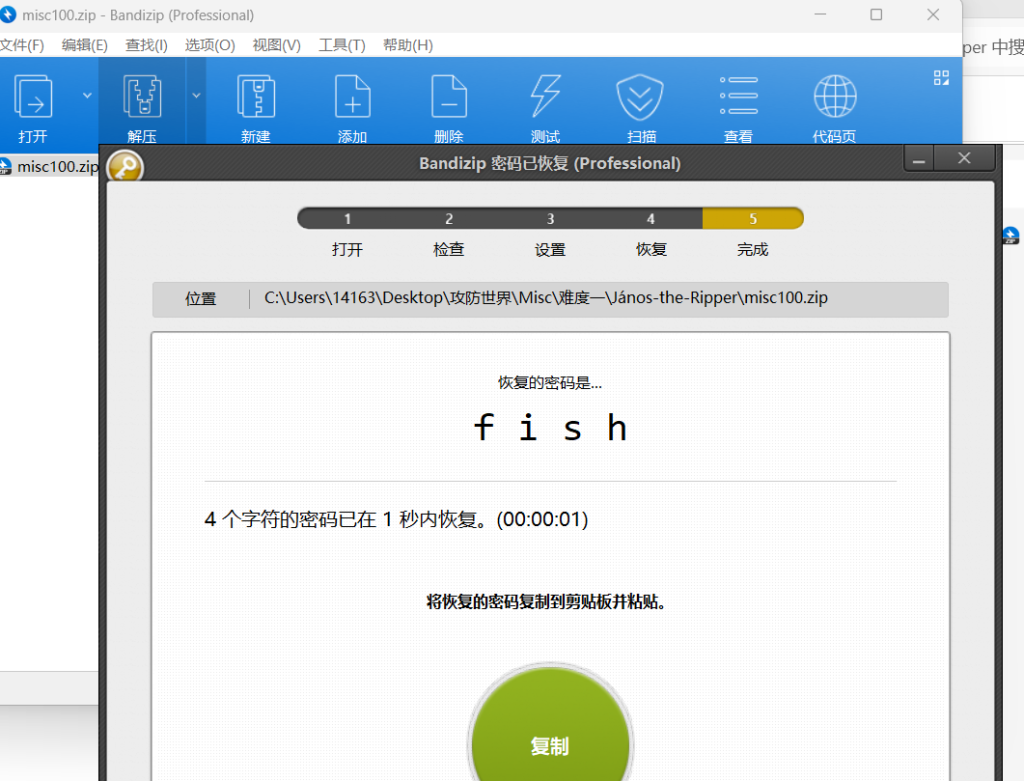Click the New archive (新建) icon

click(x=256, y=98)
